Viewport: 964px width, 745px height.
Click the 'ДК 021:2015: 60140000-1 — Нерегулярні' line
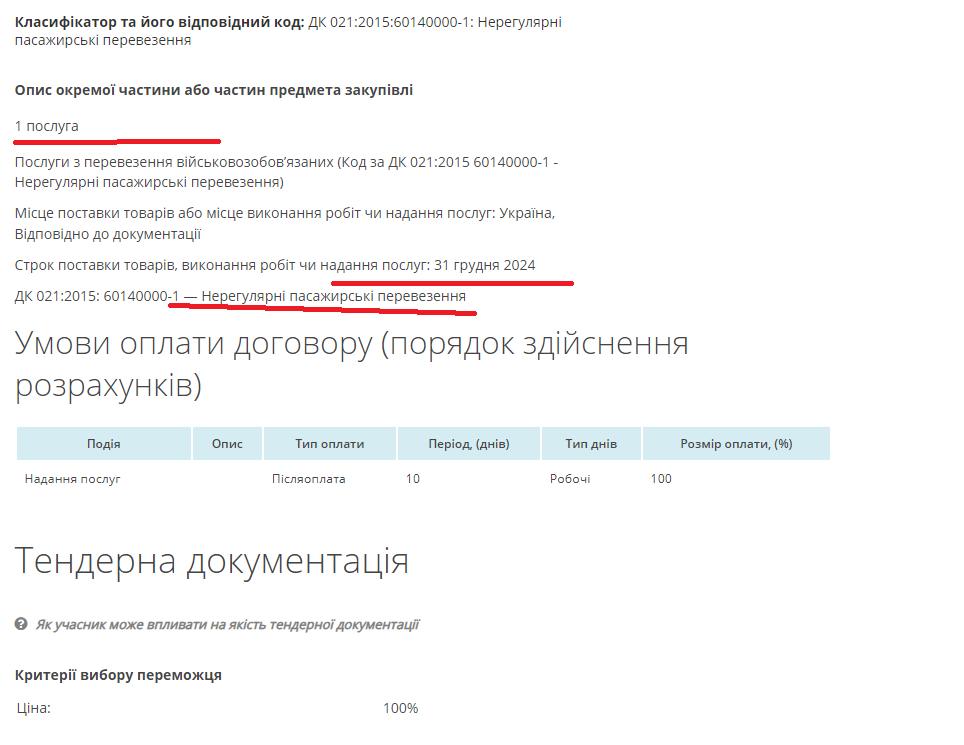tap(240, 296)
